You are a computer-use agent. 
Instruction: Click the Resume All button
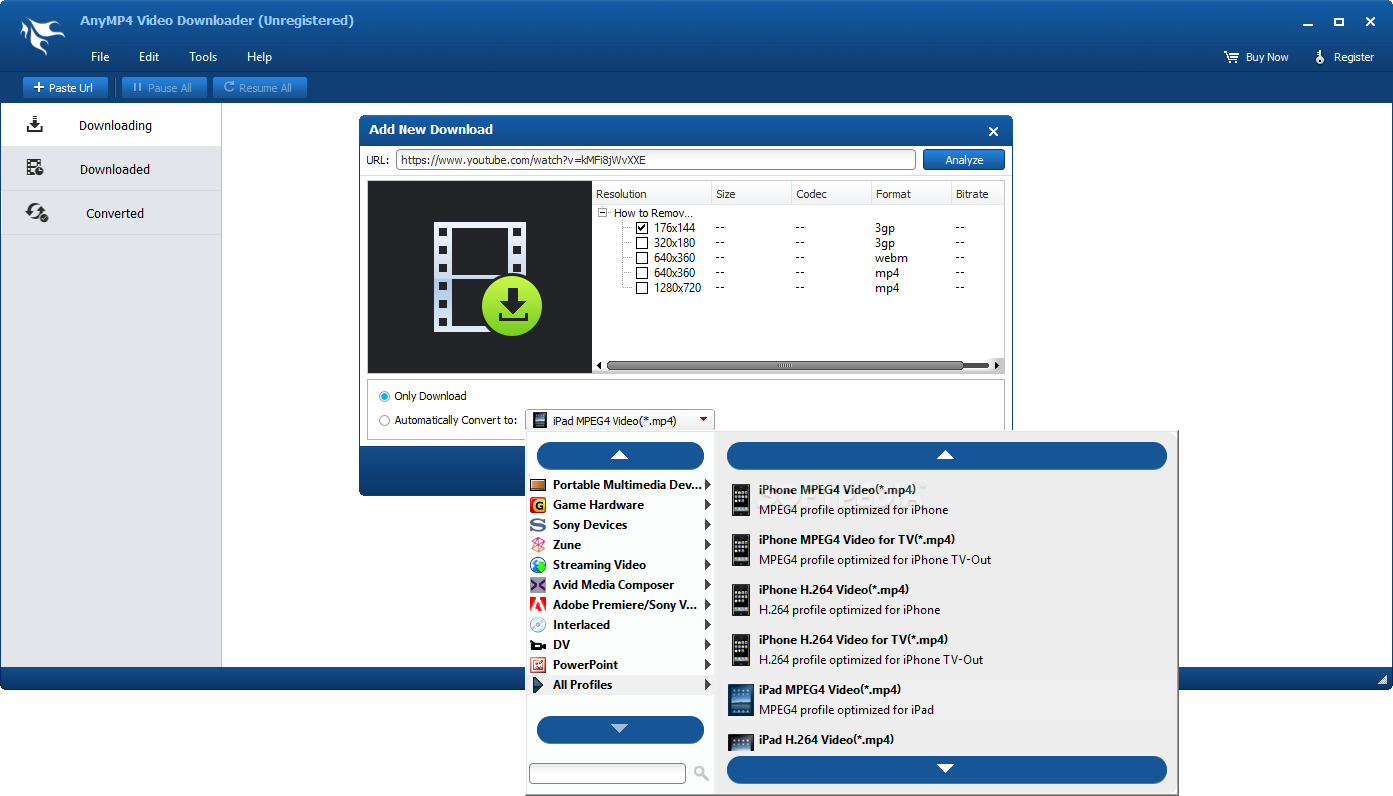(x=260, y=88)
